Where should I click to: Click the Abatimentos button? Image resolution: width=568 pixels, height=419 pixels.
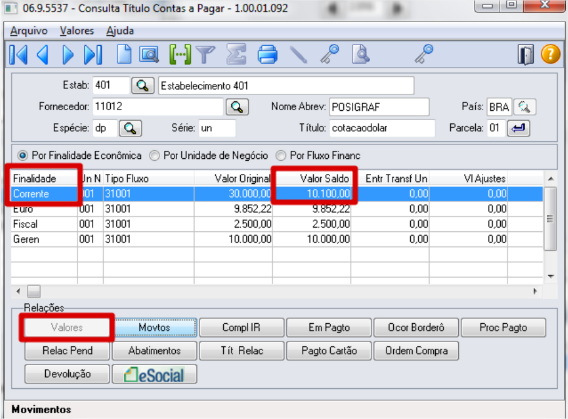pos(154,351)
